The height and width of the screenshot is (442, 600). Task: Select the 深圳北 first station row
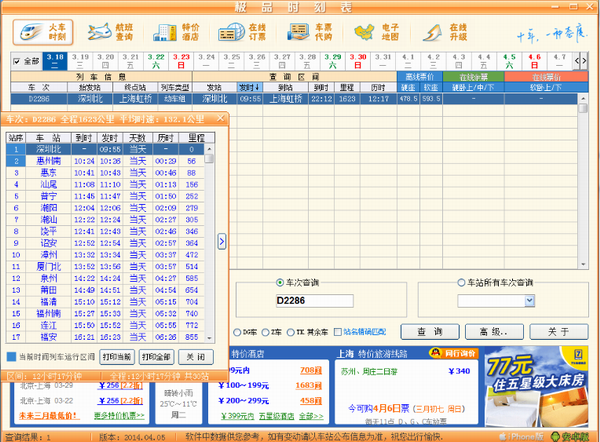tap(105, 149)
